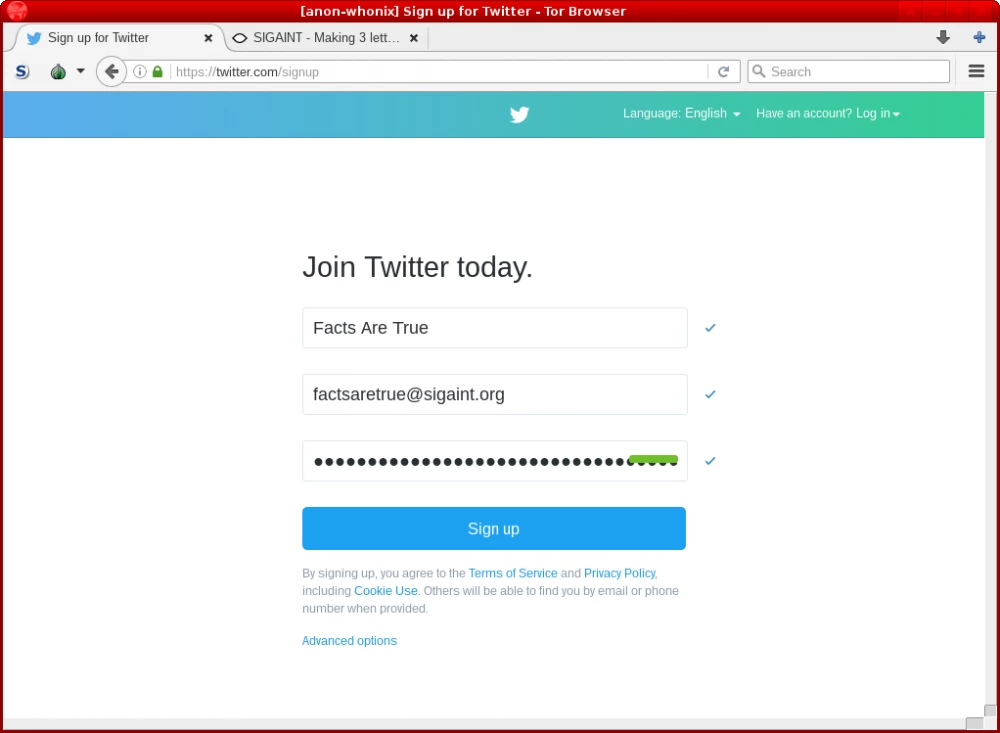Open the Cookie Use link
Screen dimensions: 1000x733
(x=386, y=591)
